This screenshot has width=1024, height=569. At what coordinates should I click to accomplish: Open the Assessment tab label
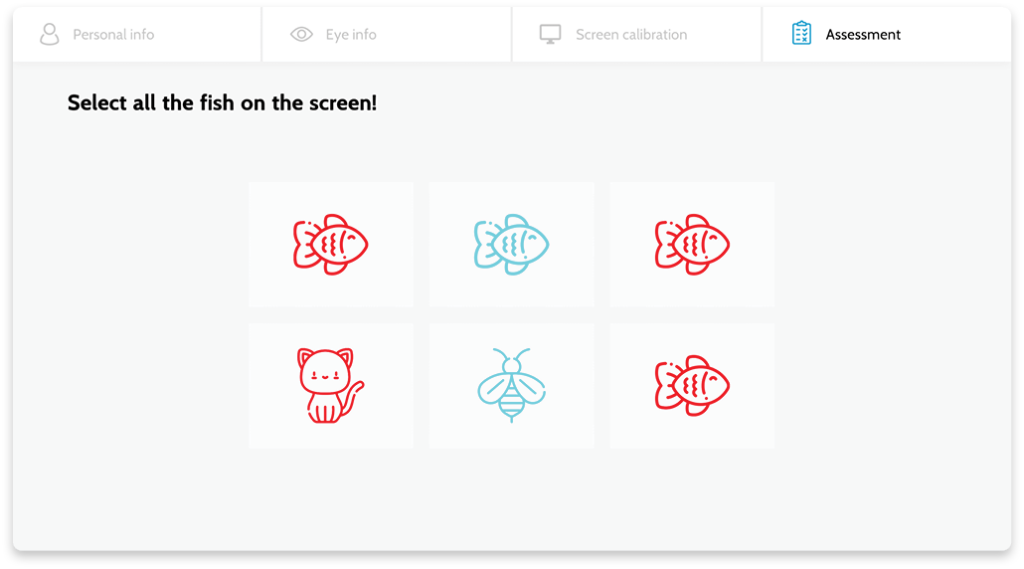(x=863, y=35)
